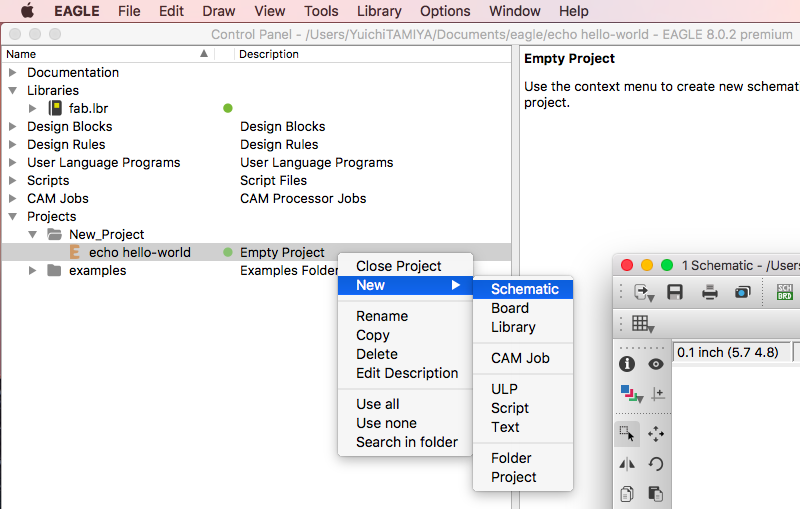
Task: Open the Tools menu in menu bar
Action: (x=321, y=11)
